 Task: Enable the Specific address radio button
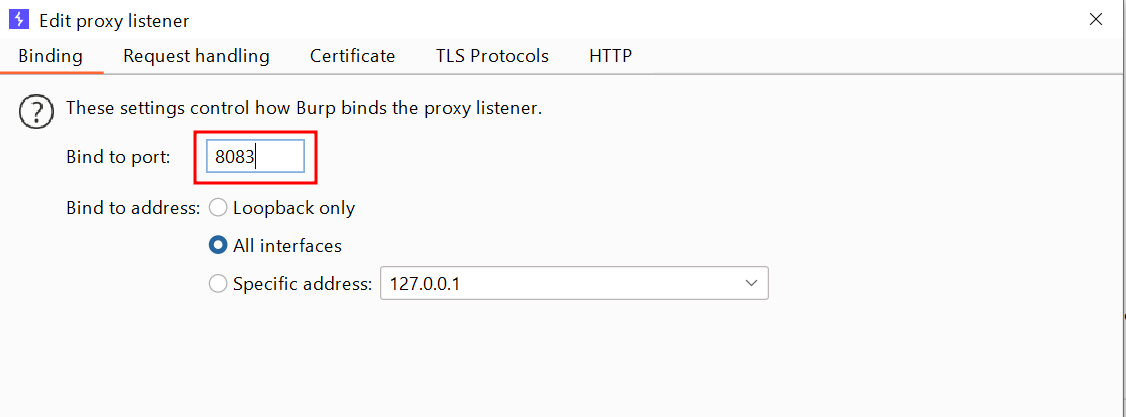pyautogui.click(x=218, y=284)
